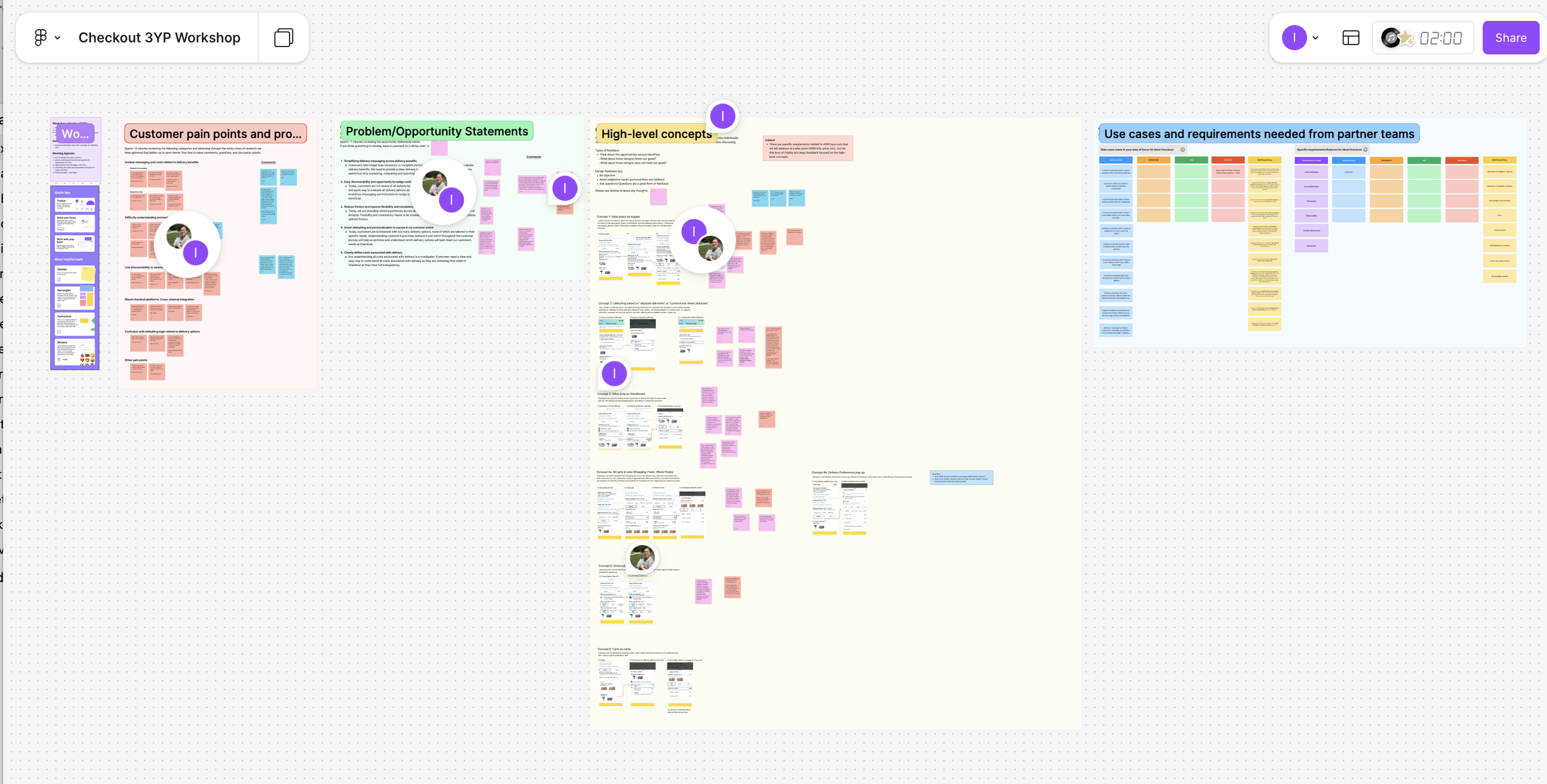Open the layout panel icon in toolbar
Screen dimensions: 1547x784
tap(1350, 38)
